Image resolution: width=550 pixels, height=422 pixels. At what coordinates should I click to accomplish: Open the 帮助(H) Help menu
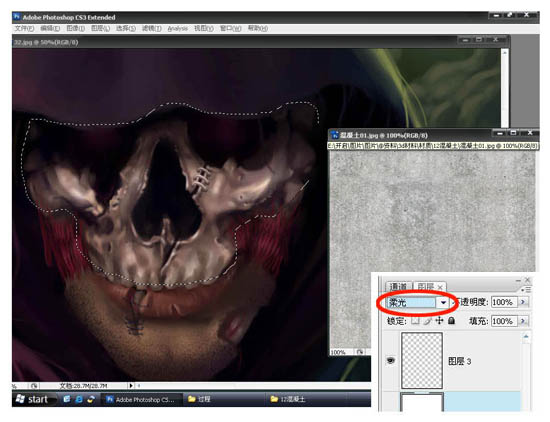258,28
